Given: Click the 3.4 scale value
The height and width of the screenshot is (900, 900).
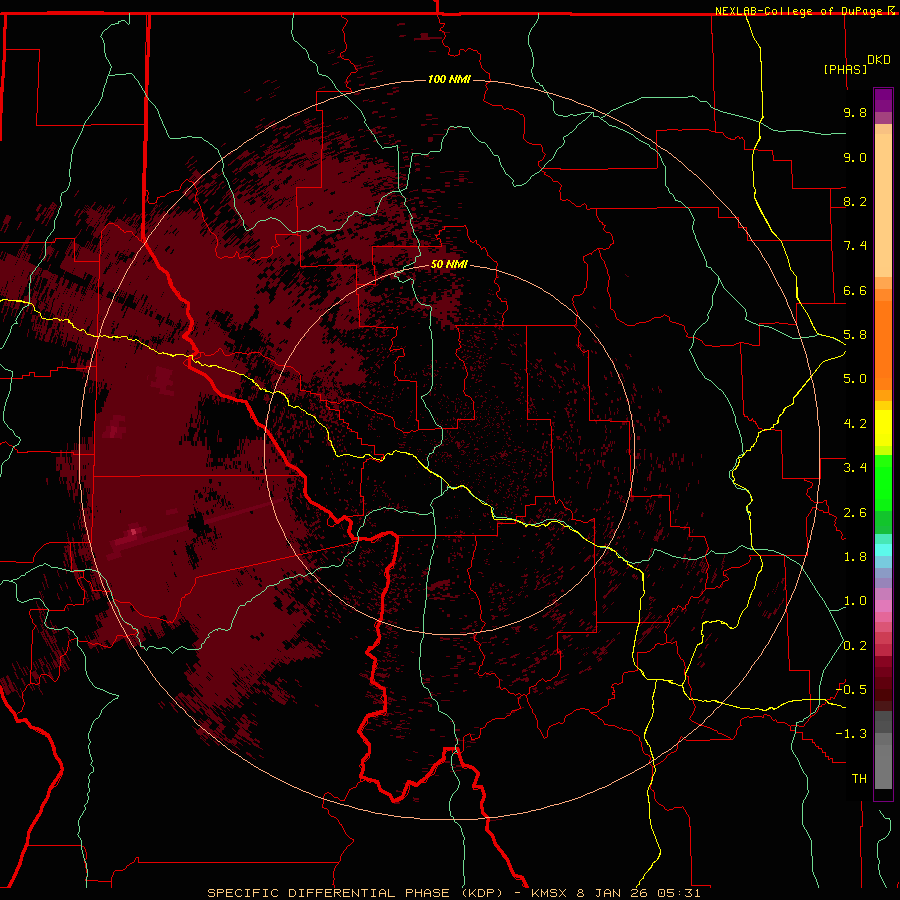Looking at the screenshot, I should click(x=855, y=468).
